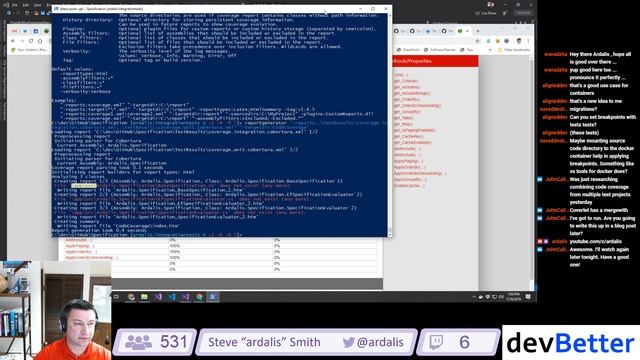
Task: Open the purple Visual Studio taskbar icon next to the PowerShell icon
Action: 185,297
